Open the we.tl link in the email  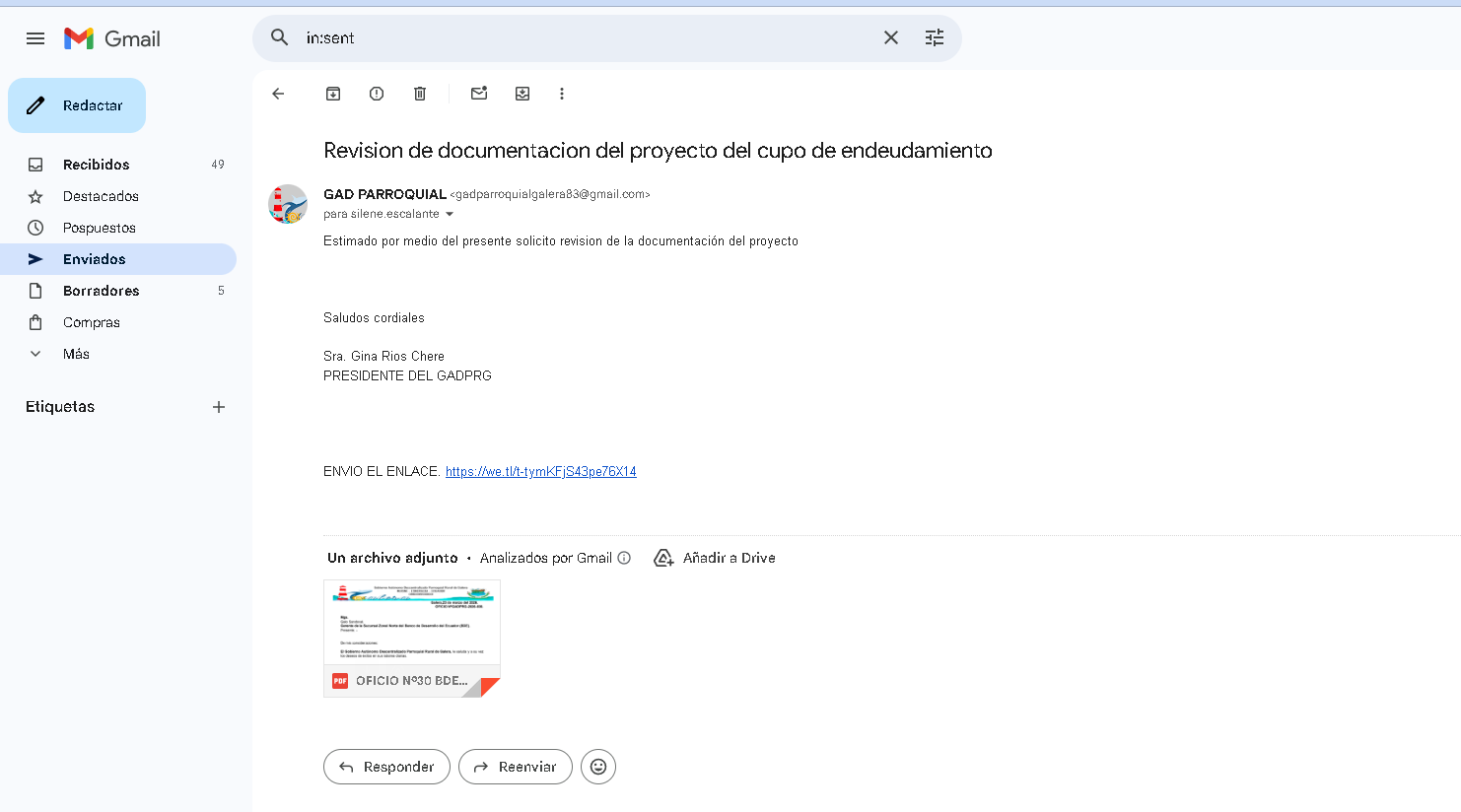coord(540,472)
